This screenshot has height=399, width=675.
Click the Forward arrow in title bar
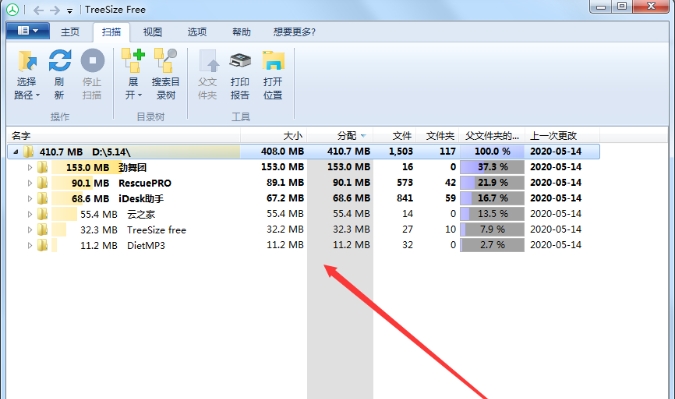click(55, 10)
